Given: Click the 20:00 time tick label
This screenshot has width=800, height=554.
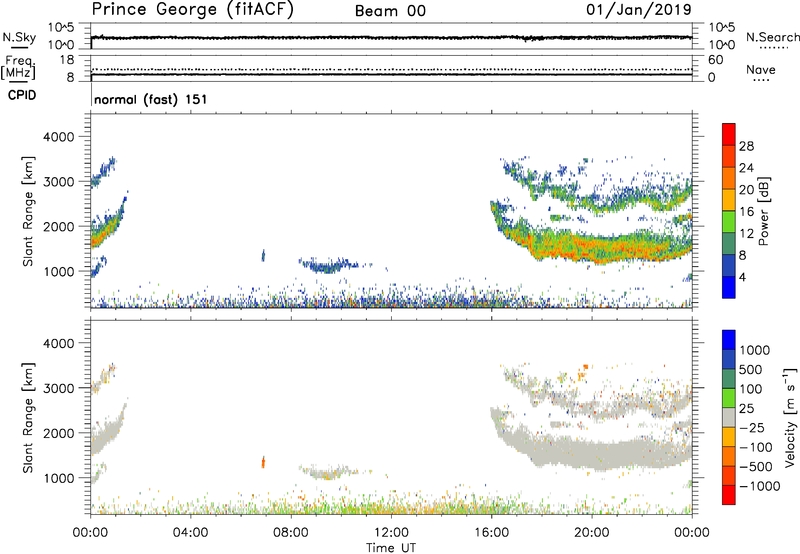Looking at the screenshot, I should click(592, 533).
